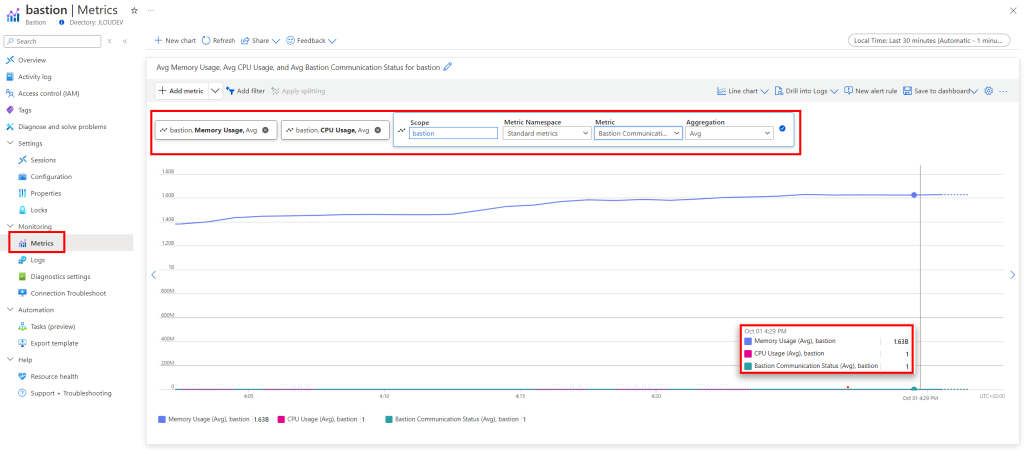Open Drill into Logs dropdown

point(807,91)
